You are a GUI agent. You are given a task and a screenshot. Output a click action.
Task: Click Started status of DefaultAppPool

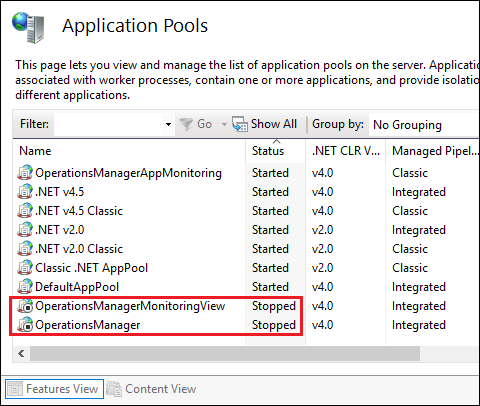[270, 287]
